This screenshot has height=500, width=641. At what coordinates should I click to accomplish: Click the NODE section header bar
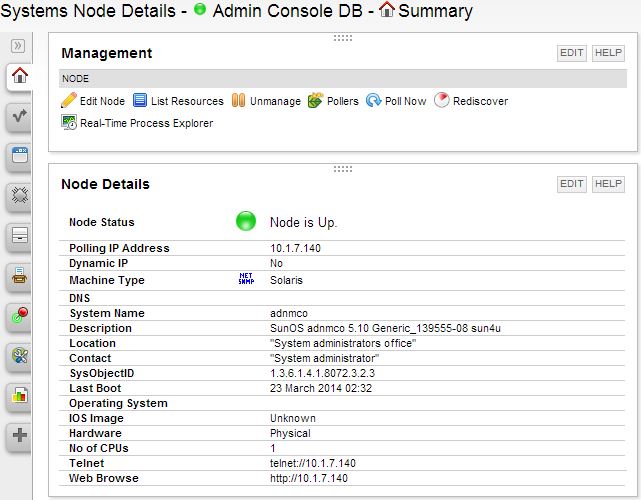(343, 78)
